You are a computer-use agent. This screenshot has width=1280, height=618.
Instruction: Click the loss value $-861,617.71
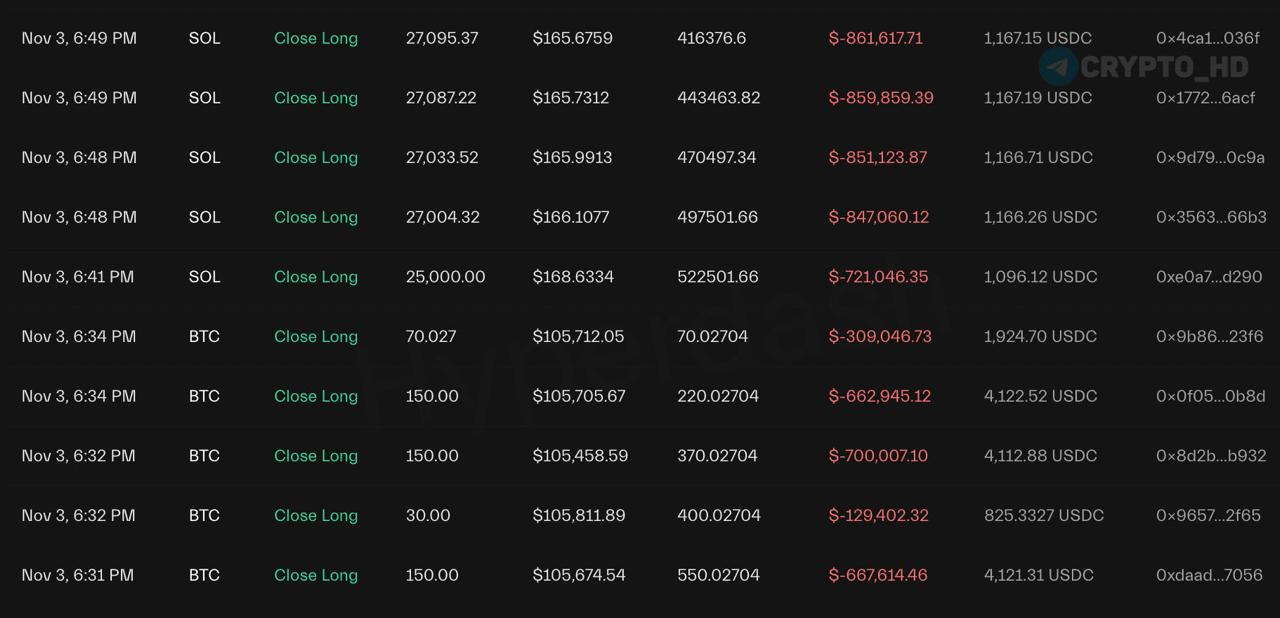[876, 38]
